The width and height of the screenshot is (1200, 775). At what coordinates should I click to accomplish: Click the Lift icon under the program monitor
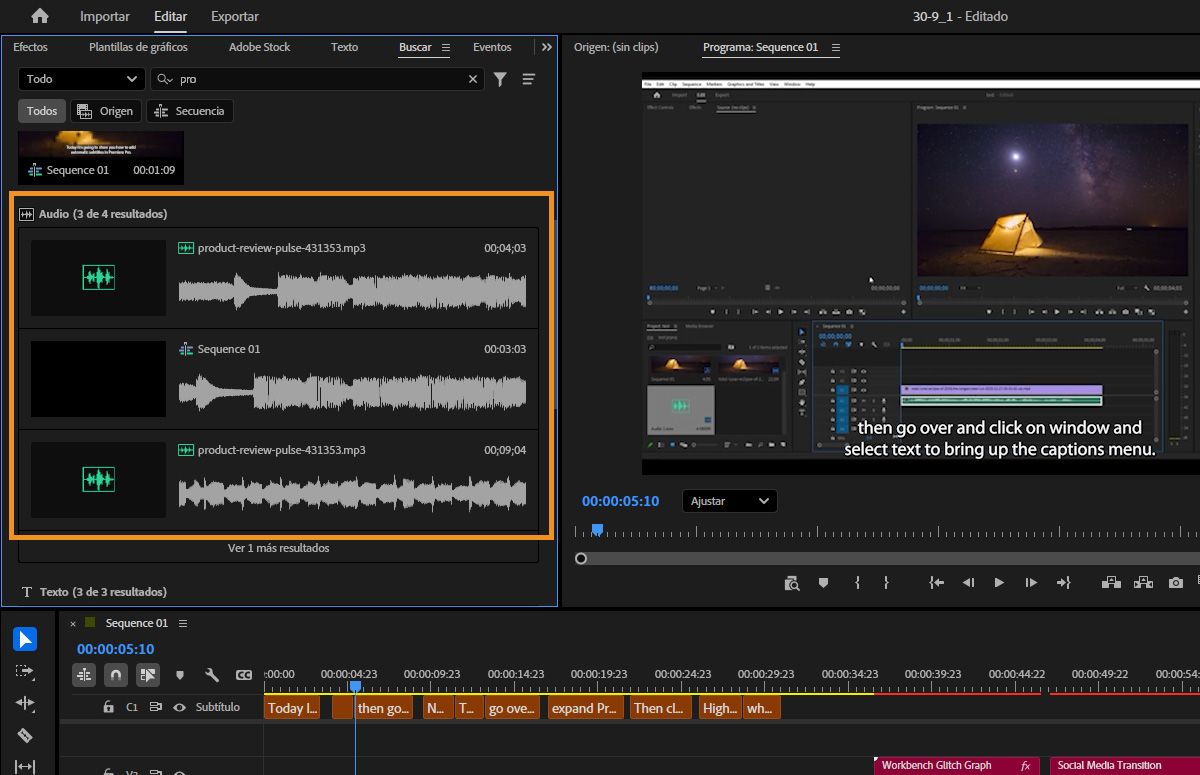pyautogui.click(x=1111, y=582)
